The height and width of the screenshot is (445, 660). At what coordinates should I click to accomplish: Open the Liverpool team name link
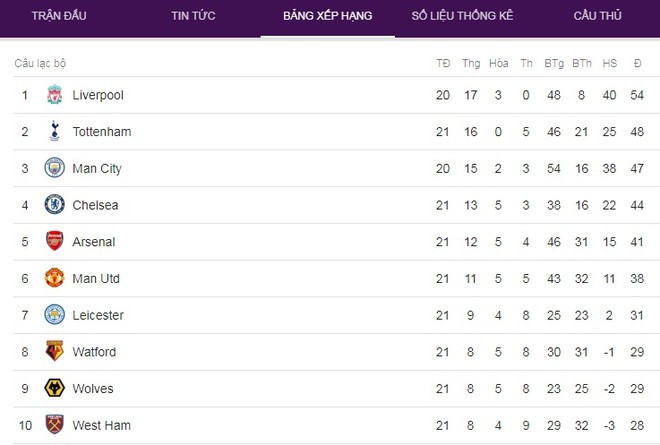98,95
